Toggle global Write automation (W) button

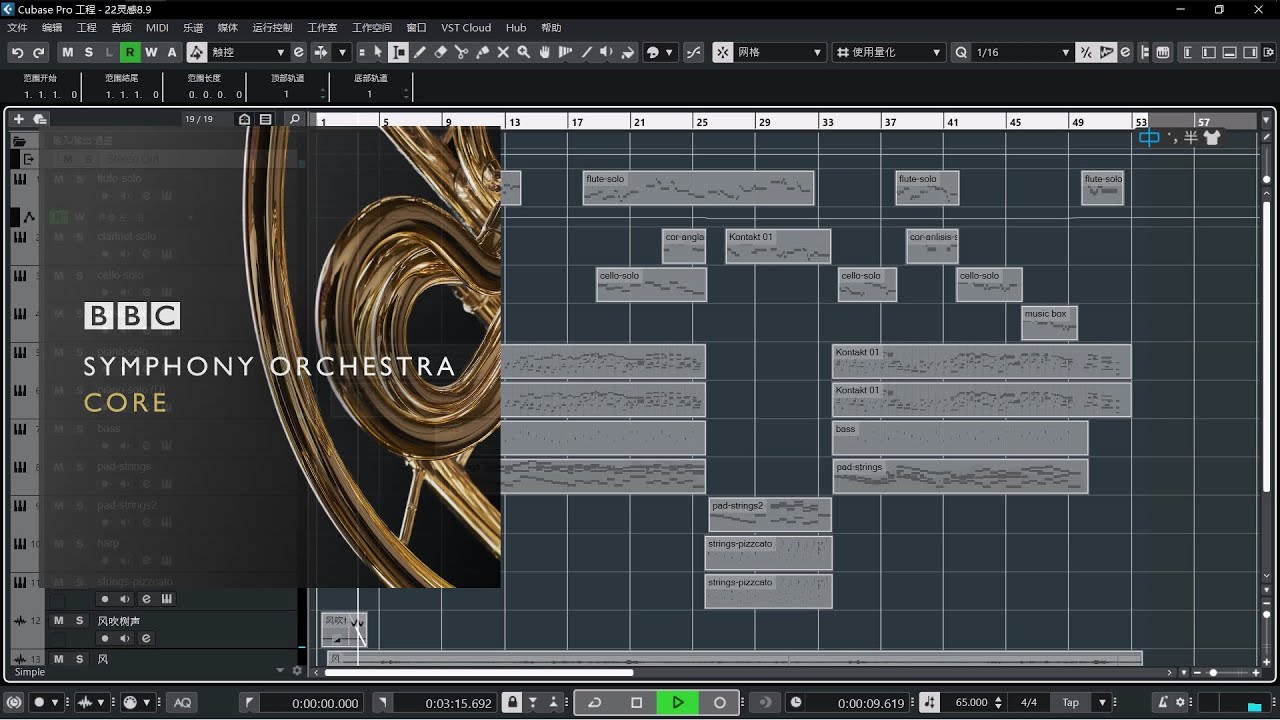151,52
